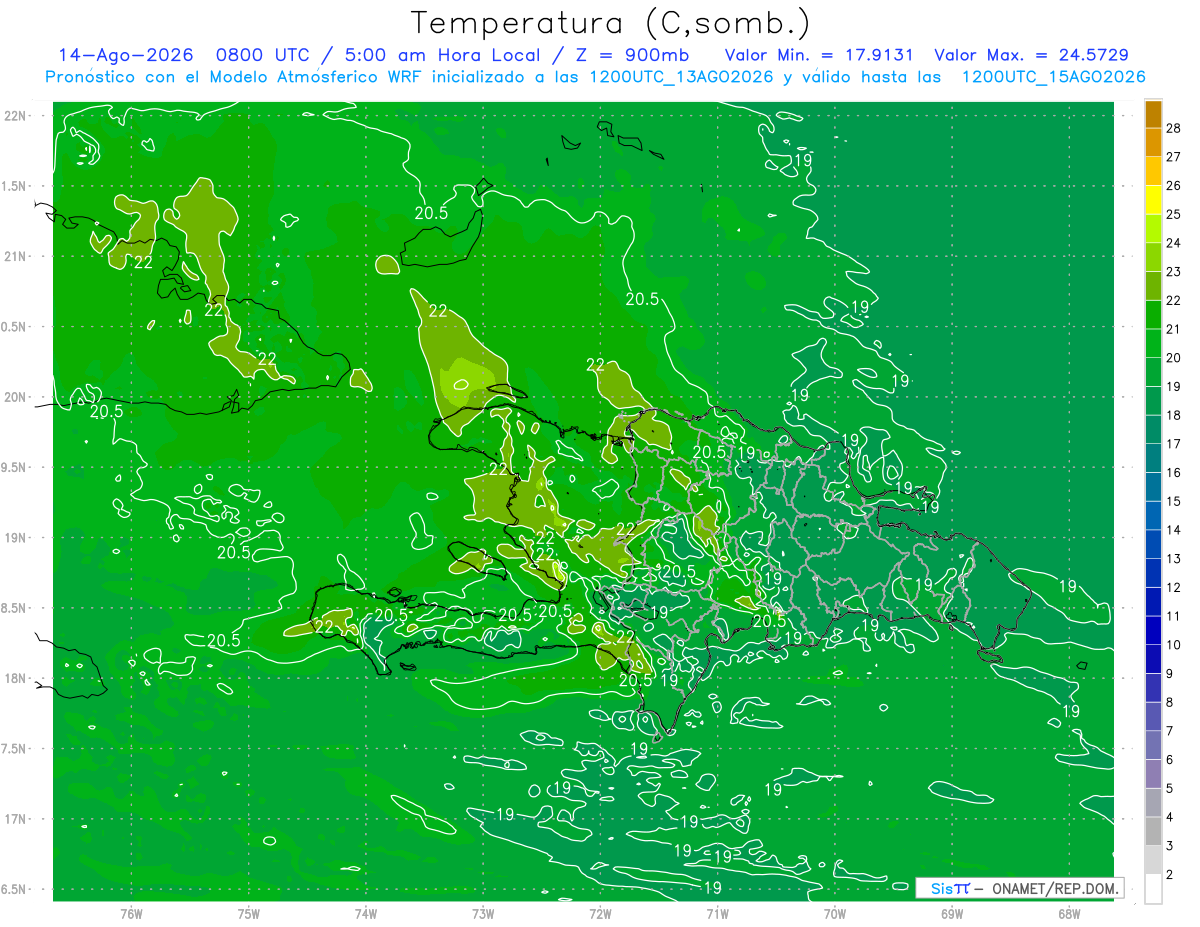Click the 73W longitude axis label

pos(483,913)
